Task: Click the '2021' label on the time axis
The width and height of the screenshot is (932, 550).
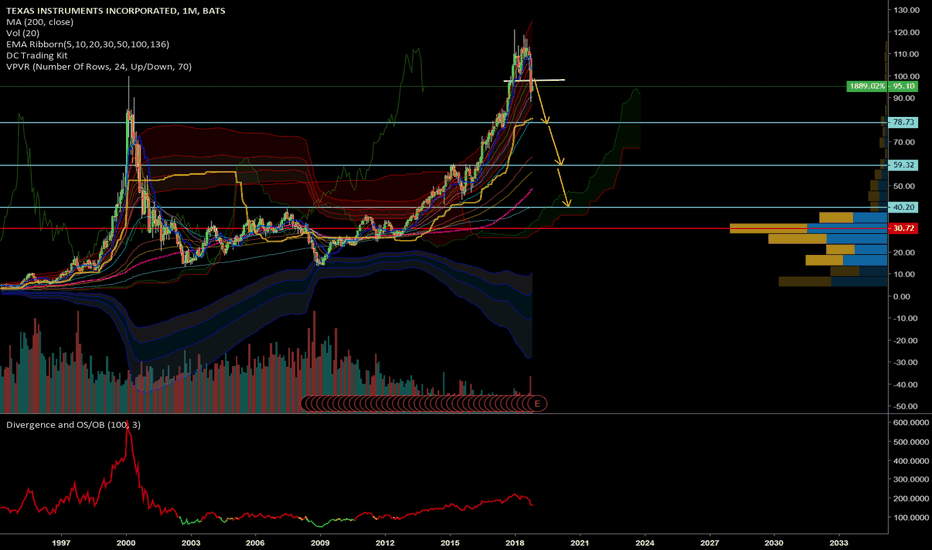Action: pyautogui.click(x=580, y=542)
